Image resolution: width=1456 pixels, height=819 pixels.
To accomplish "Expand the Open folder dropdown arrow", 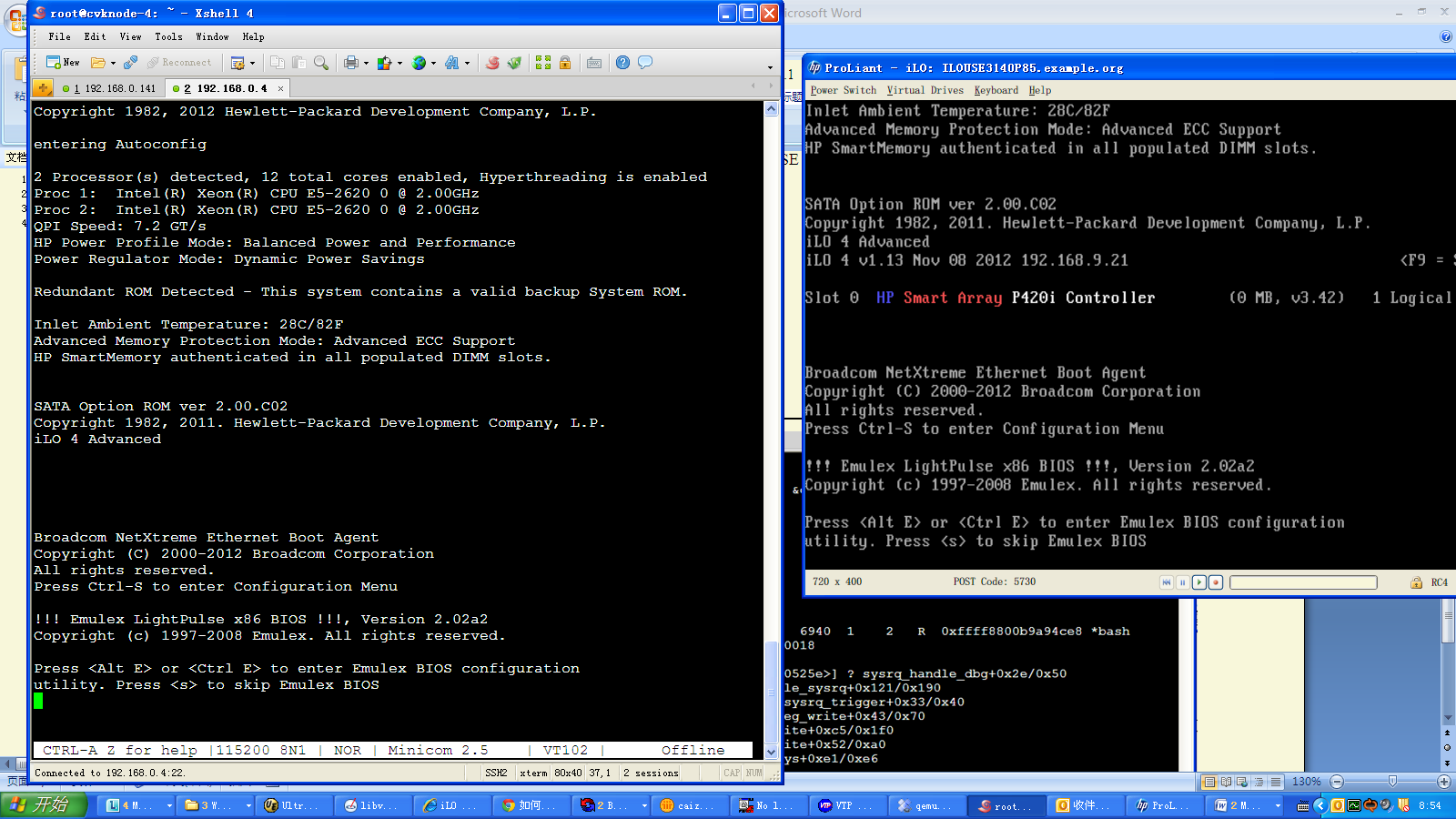I will pos(113,64).
